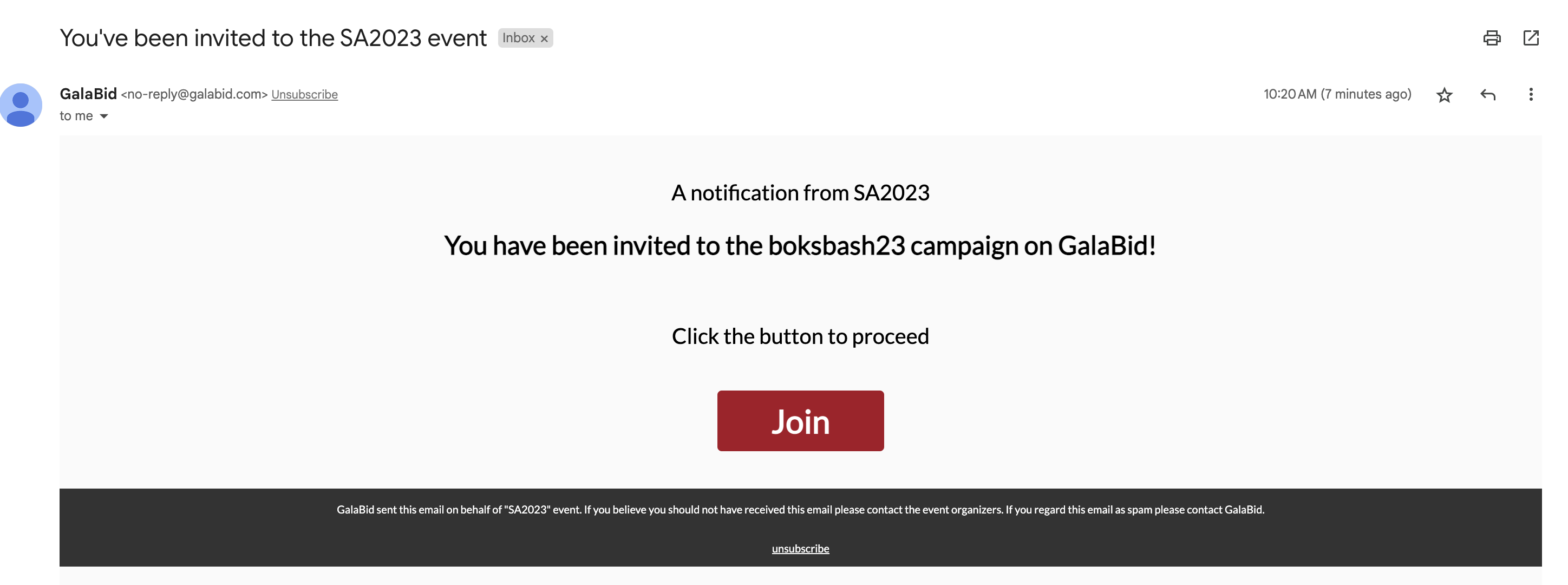Screen dimensions: 1568x585
Task: Open the email in a new window
Action: (x=1531, y=38)
